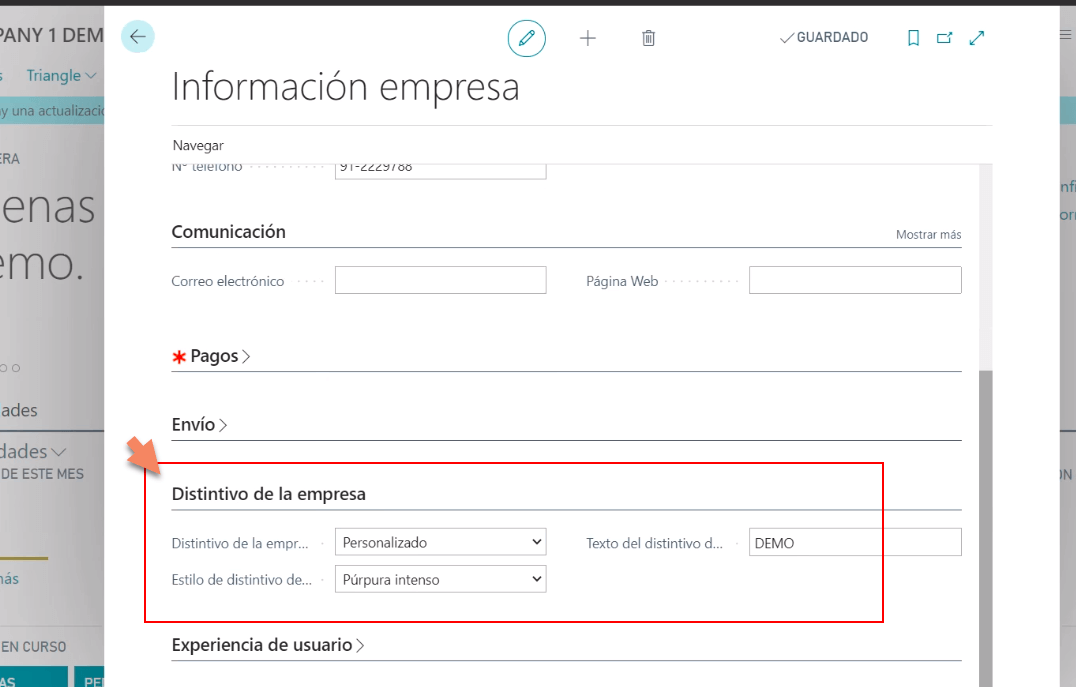Open the Personalizado distintivo dropdown
Viewport: 1076px width, 687px height.
(x=440, y=542)
